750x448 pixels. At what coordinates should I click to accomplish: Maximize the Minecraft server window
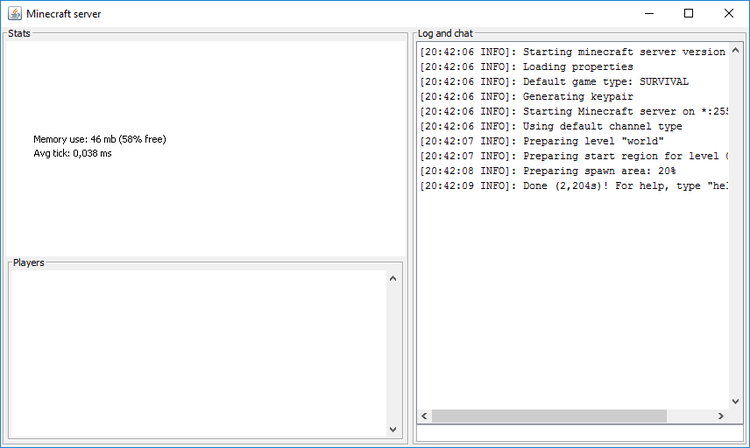click(x=688, y=13)
